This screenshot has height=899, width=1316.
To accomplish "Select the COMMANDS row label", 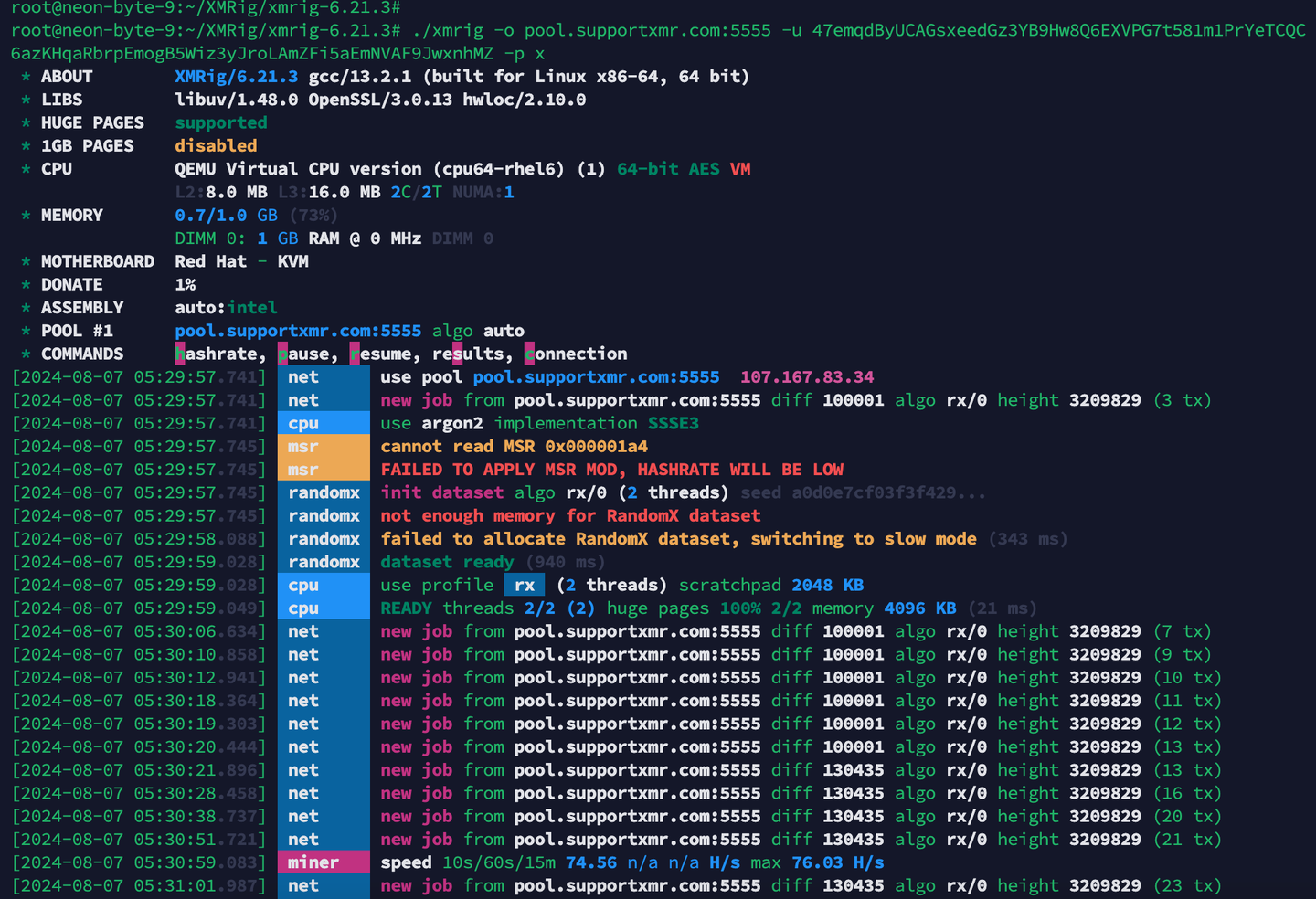I will (81, 354).
